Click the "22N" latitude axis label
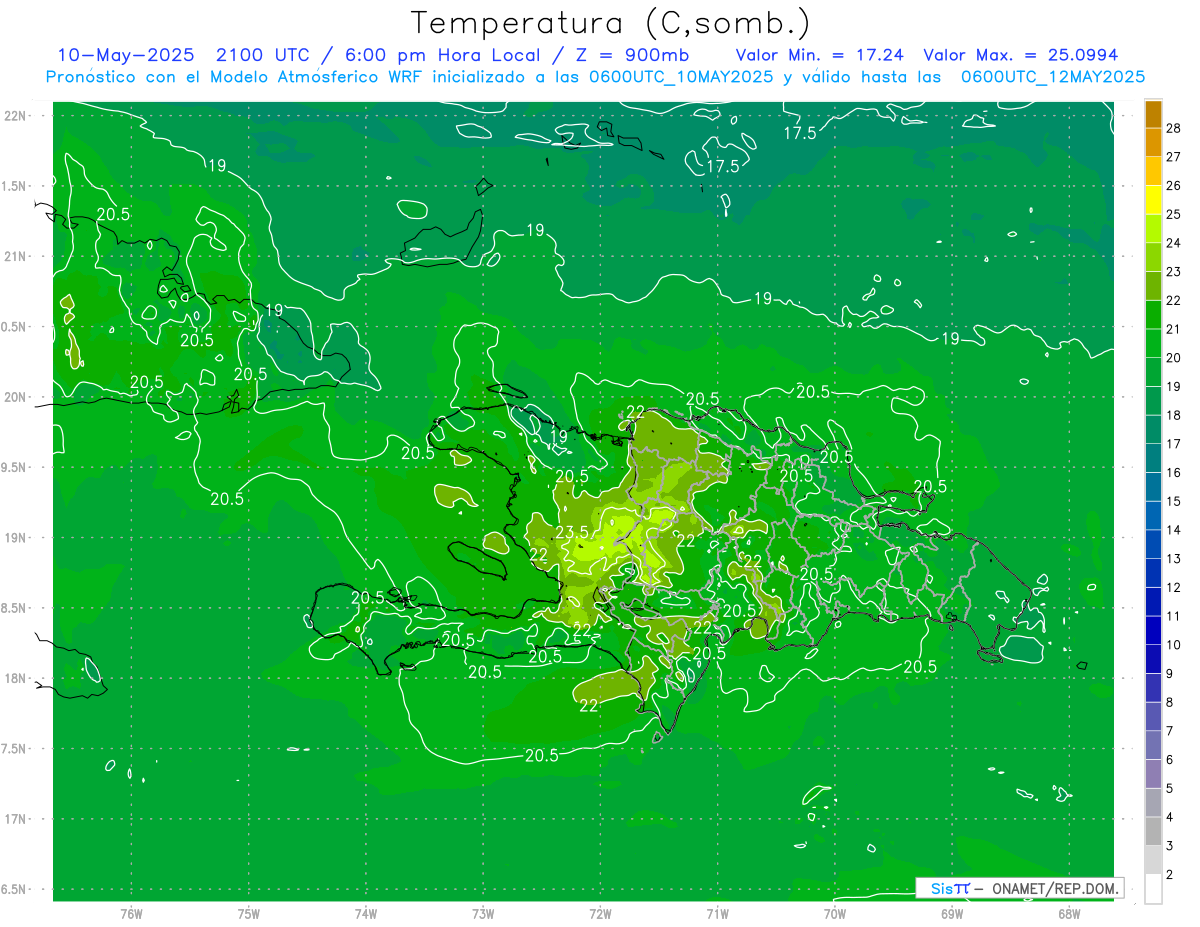 click(14, 115)
